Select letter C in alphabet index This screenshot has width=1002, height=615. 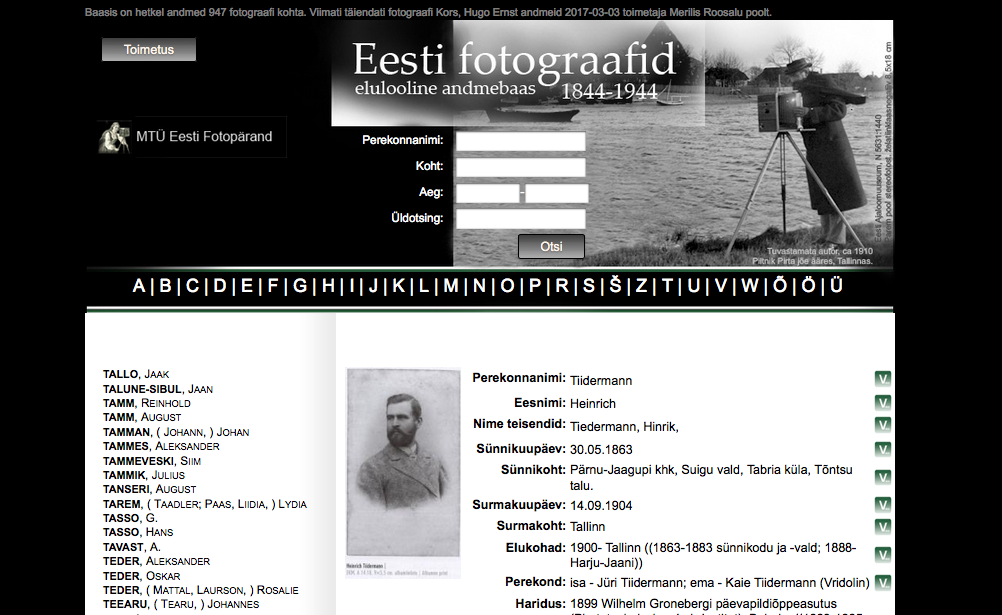point(192,286)
